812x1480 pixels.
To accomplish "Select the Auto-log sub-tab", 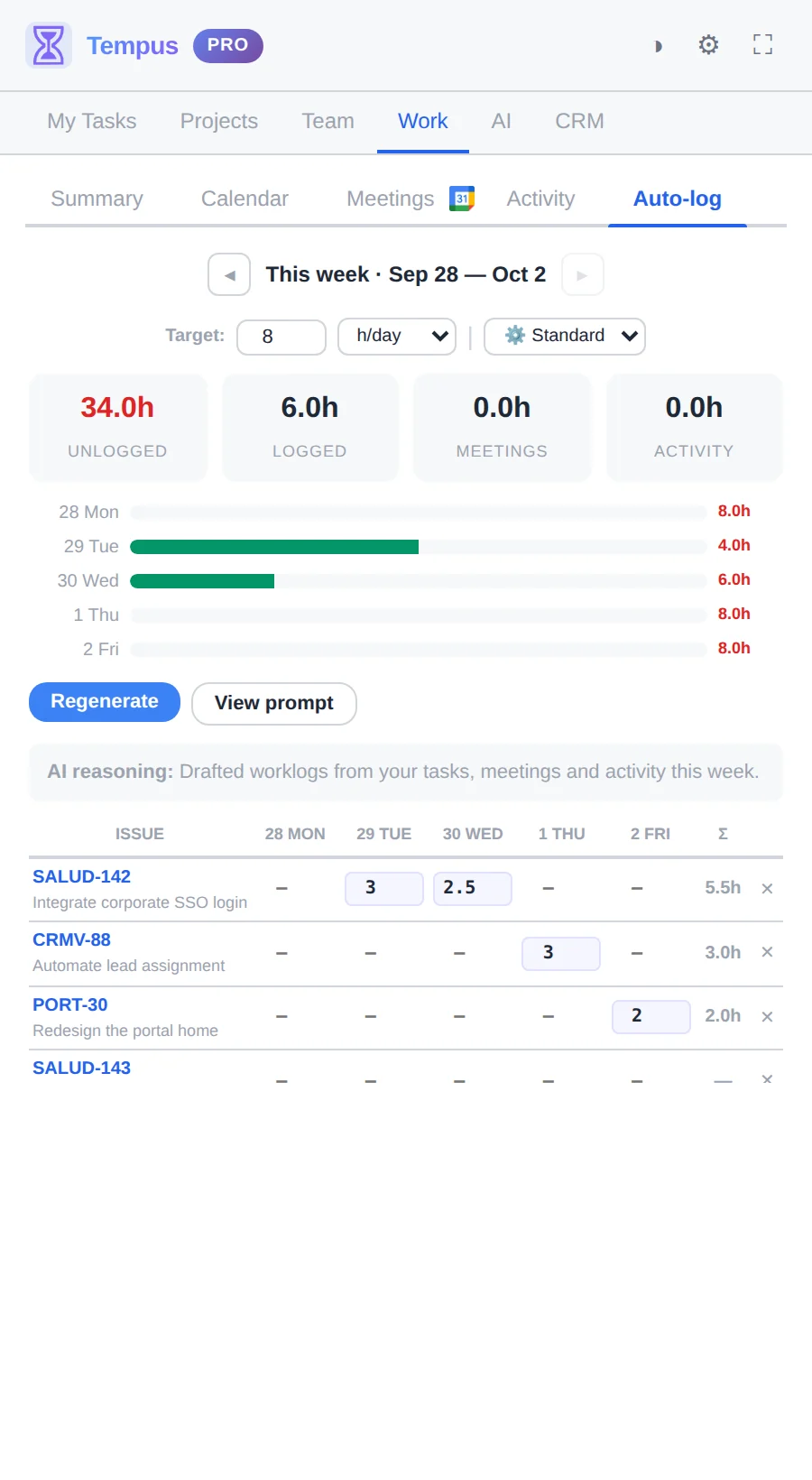I will coord(678,199).
